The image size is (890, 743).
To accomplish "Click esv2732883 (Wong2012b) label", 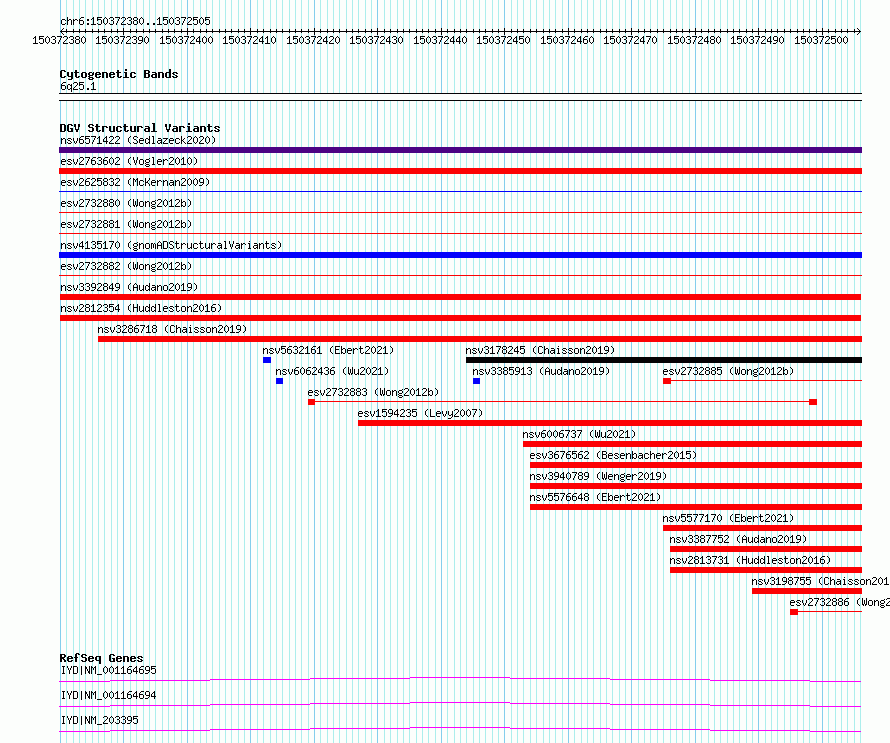I will (x=373, y=392).
